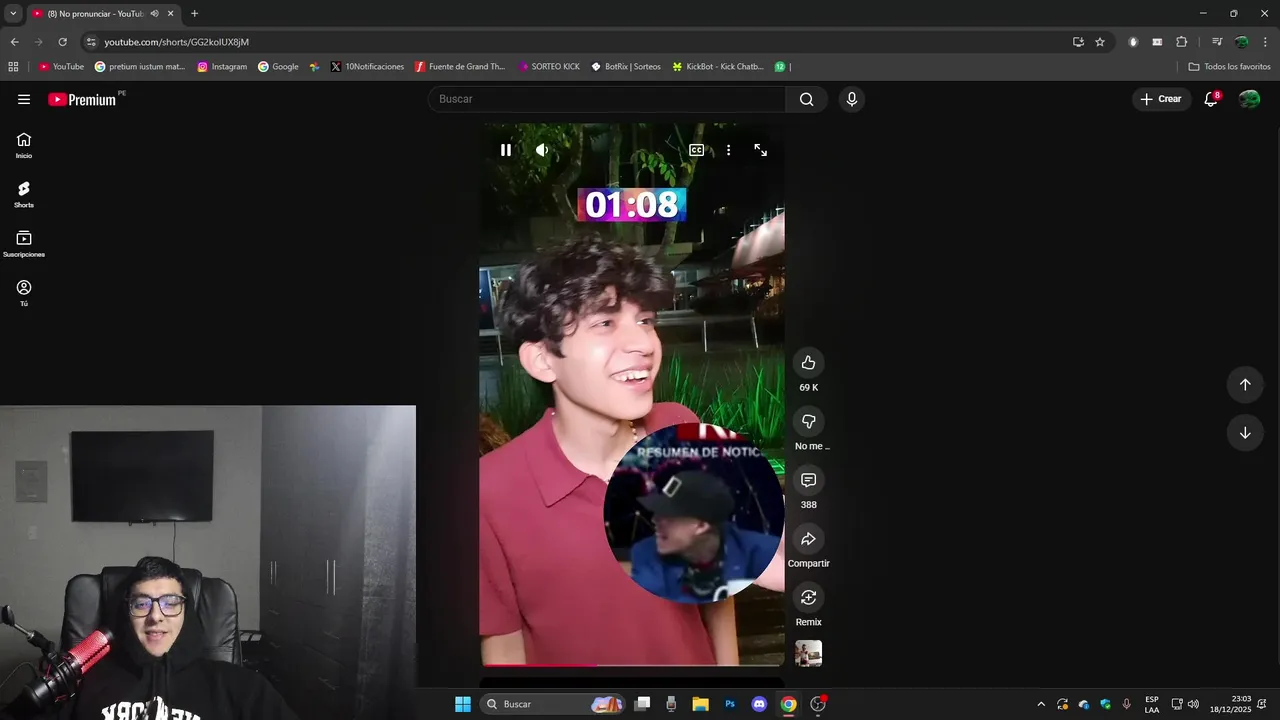Viewport: 1280px width, 720px height.
Task: Click the taskbar Buscar search box
Action: pyautogui.click(x=552, y=704)
